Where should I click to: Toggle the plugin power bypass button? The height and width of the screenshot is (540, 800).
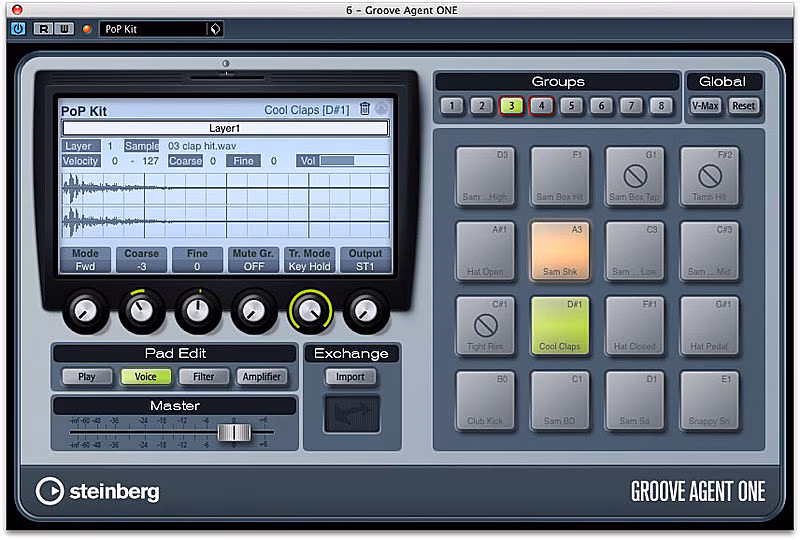tap(18, 29)
